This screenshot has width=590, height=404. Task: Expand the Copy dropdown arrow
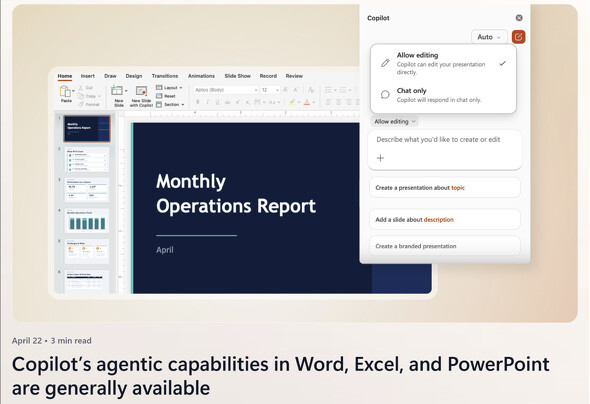point(99,96)
